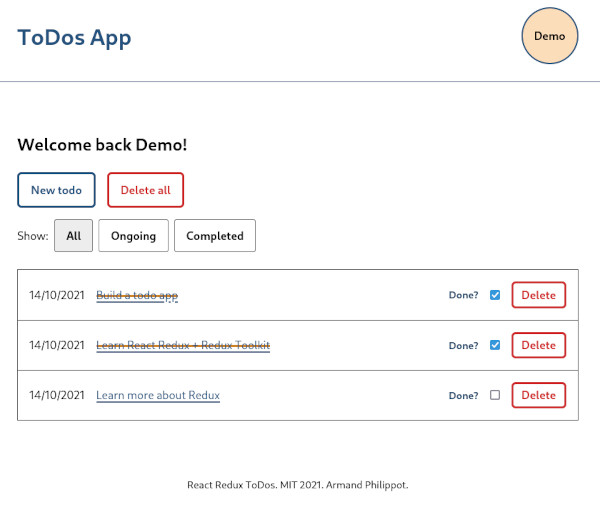This screenshot has width=600, height=507.
Task: Open the ToDos App home title
Action: tap(74, 38)
